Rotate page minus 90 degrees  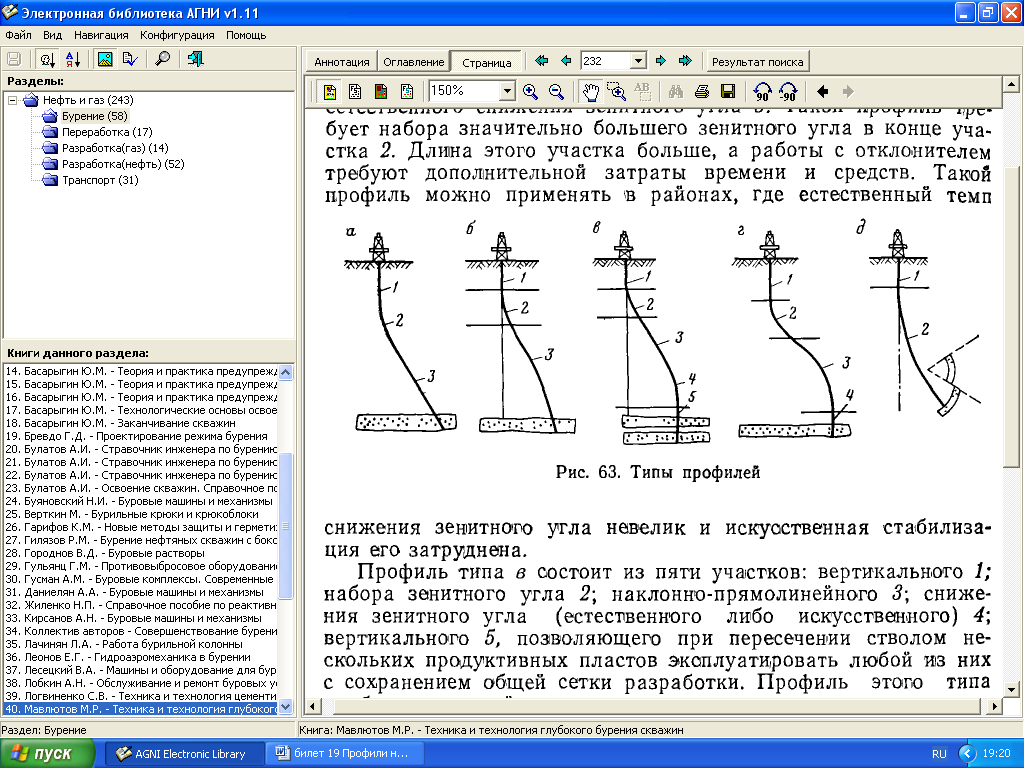click(x=788, y=91)
